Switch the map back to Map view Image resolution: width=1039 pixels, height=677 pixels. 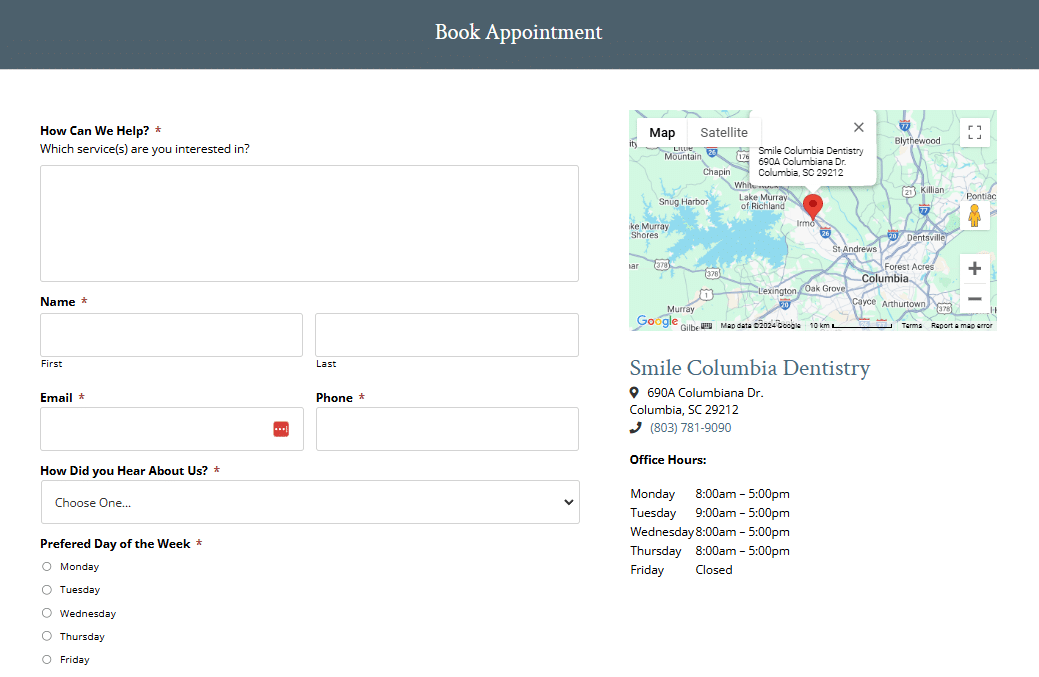click(x=661, y=131)
